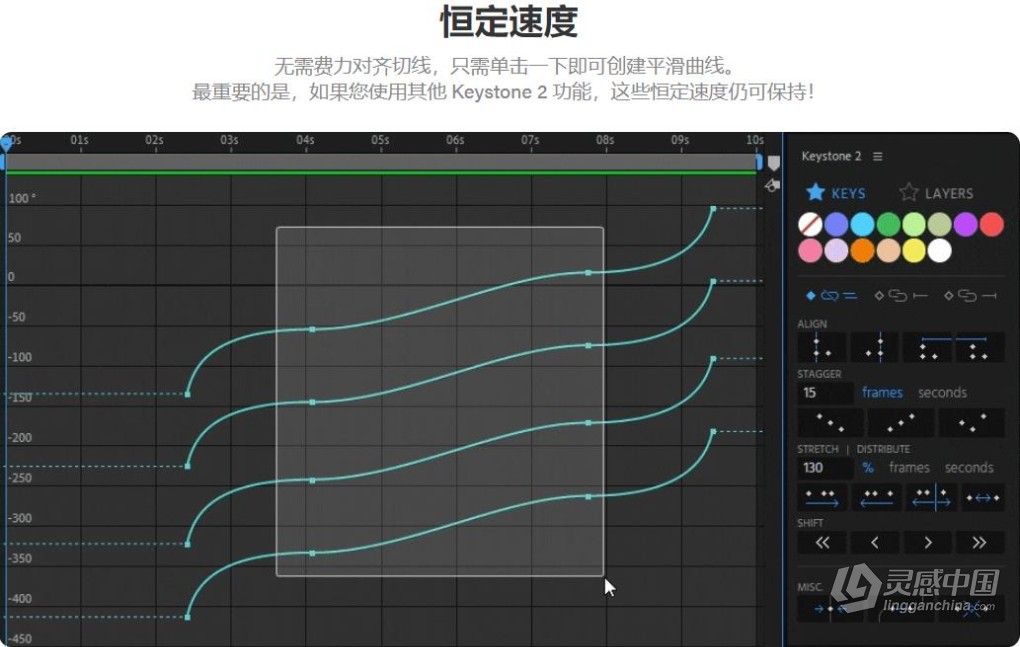Click first align keys vertical icon
Viewport: 1020px width, 647px height.
pyautogui.click(x=822, y=347)
